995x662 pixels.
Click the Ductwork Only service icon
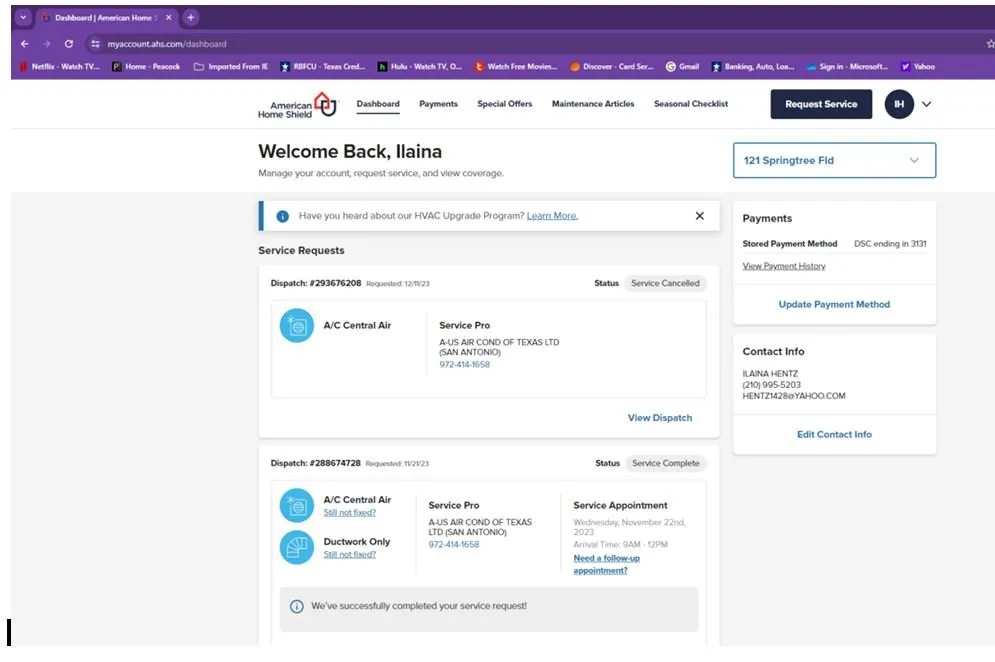pyautogui.click(x=296, y=547)
